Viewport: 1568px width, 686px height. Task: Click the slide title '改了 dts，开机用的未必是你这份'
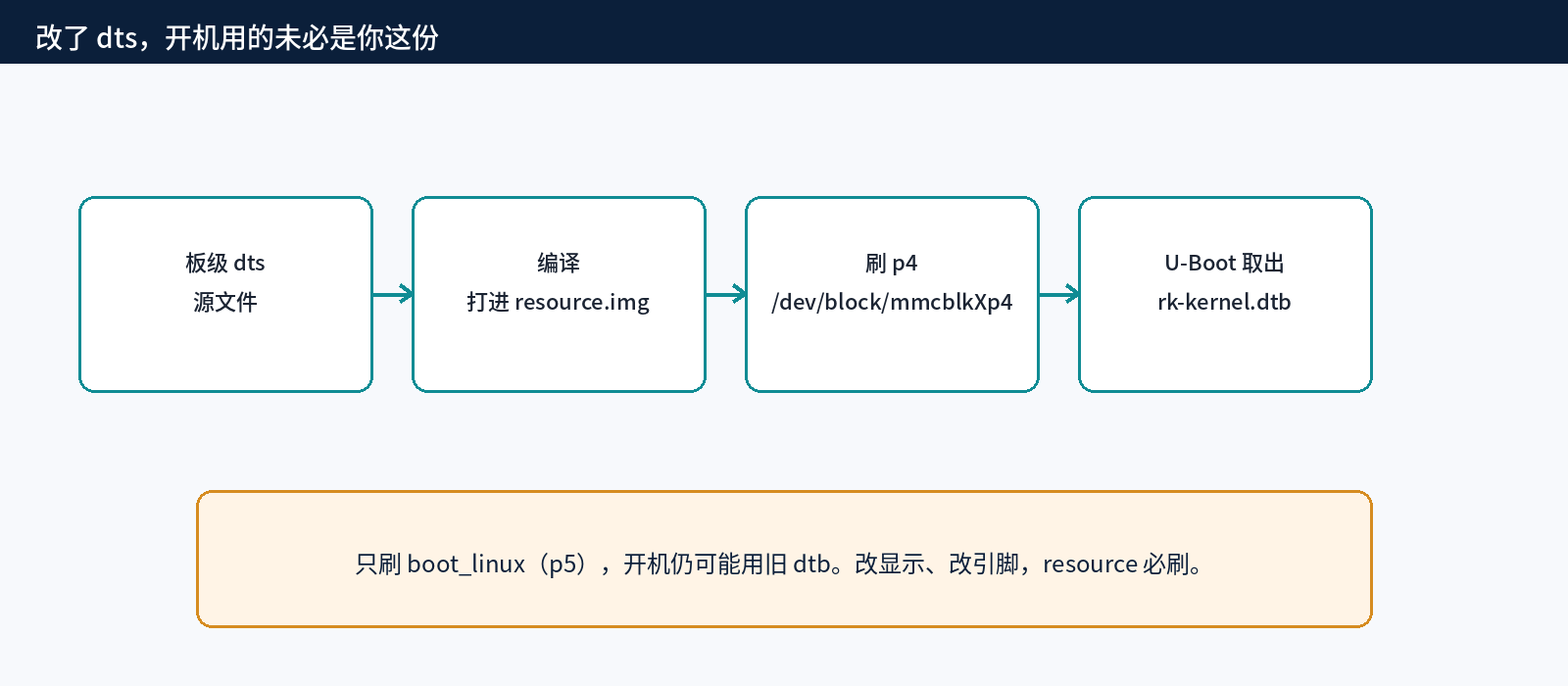click(x=237, y=37)
